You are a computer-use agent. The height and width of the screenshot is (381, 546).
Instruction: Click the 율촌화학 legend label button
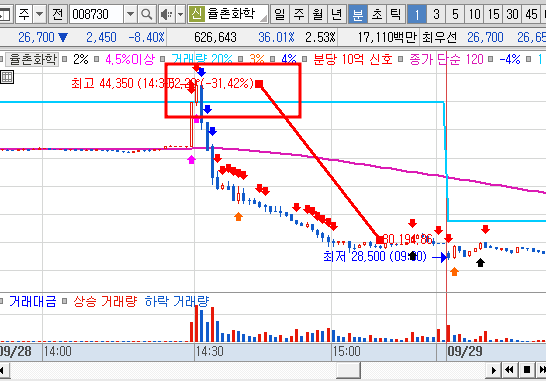click(x=33, y=59)
